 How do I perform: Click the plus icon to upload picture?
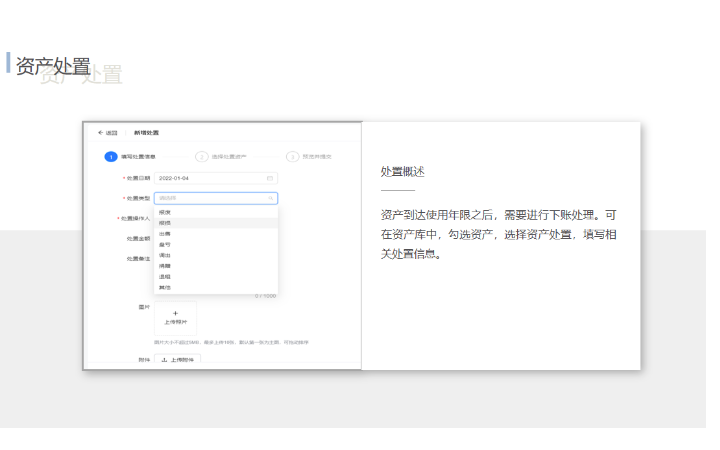click(175, 313)
